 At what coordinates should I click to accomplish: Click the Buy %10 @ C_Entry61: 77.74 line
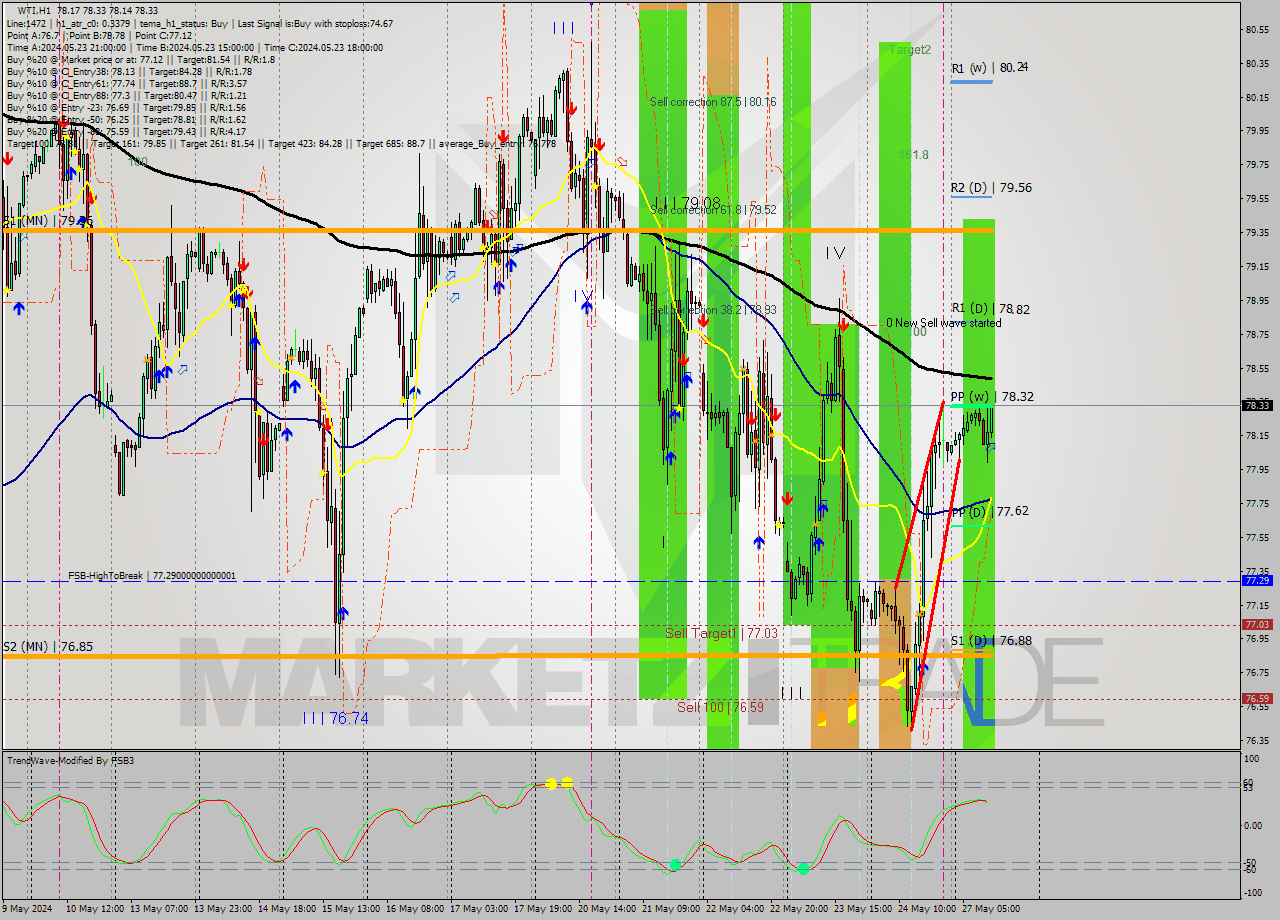tap(127, 83)
